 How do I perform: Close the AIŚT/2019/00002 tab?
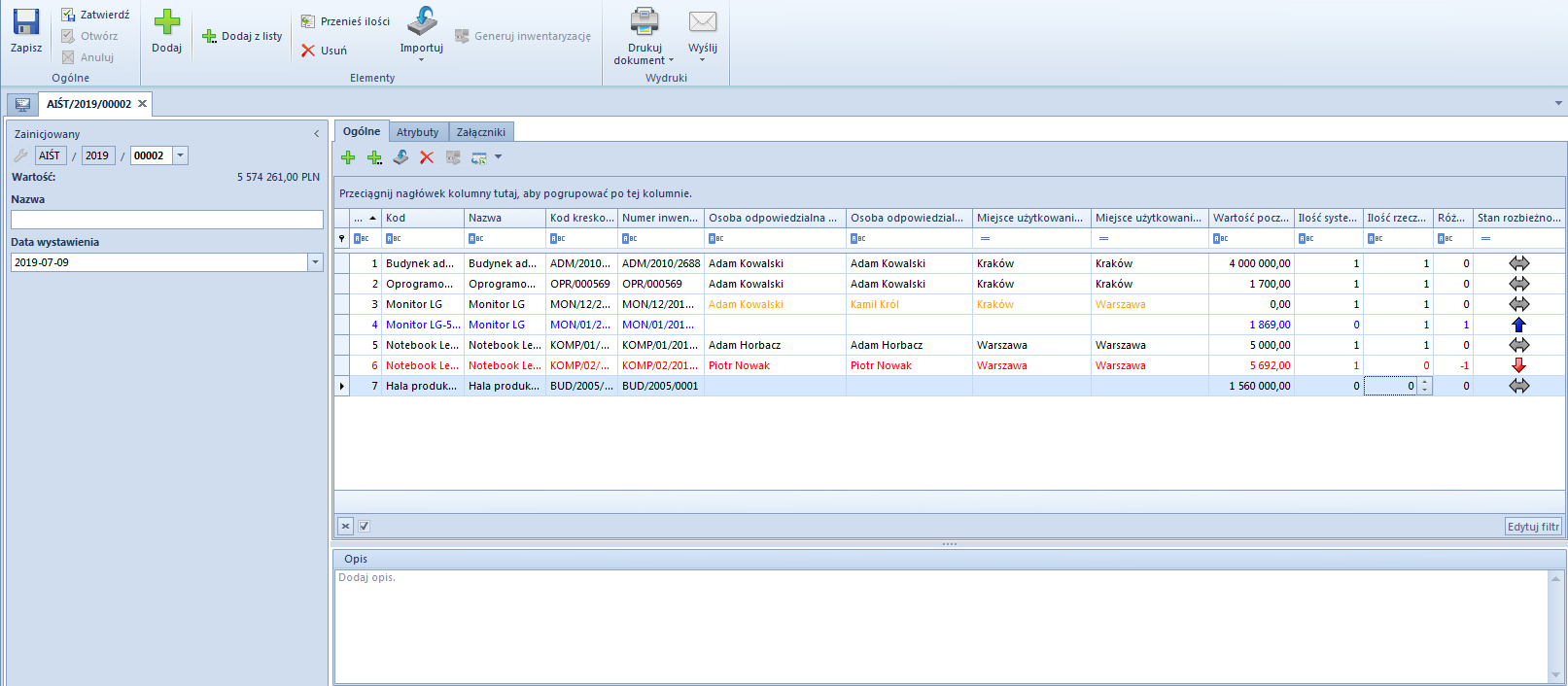[x=142, y=104]
